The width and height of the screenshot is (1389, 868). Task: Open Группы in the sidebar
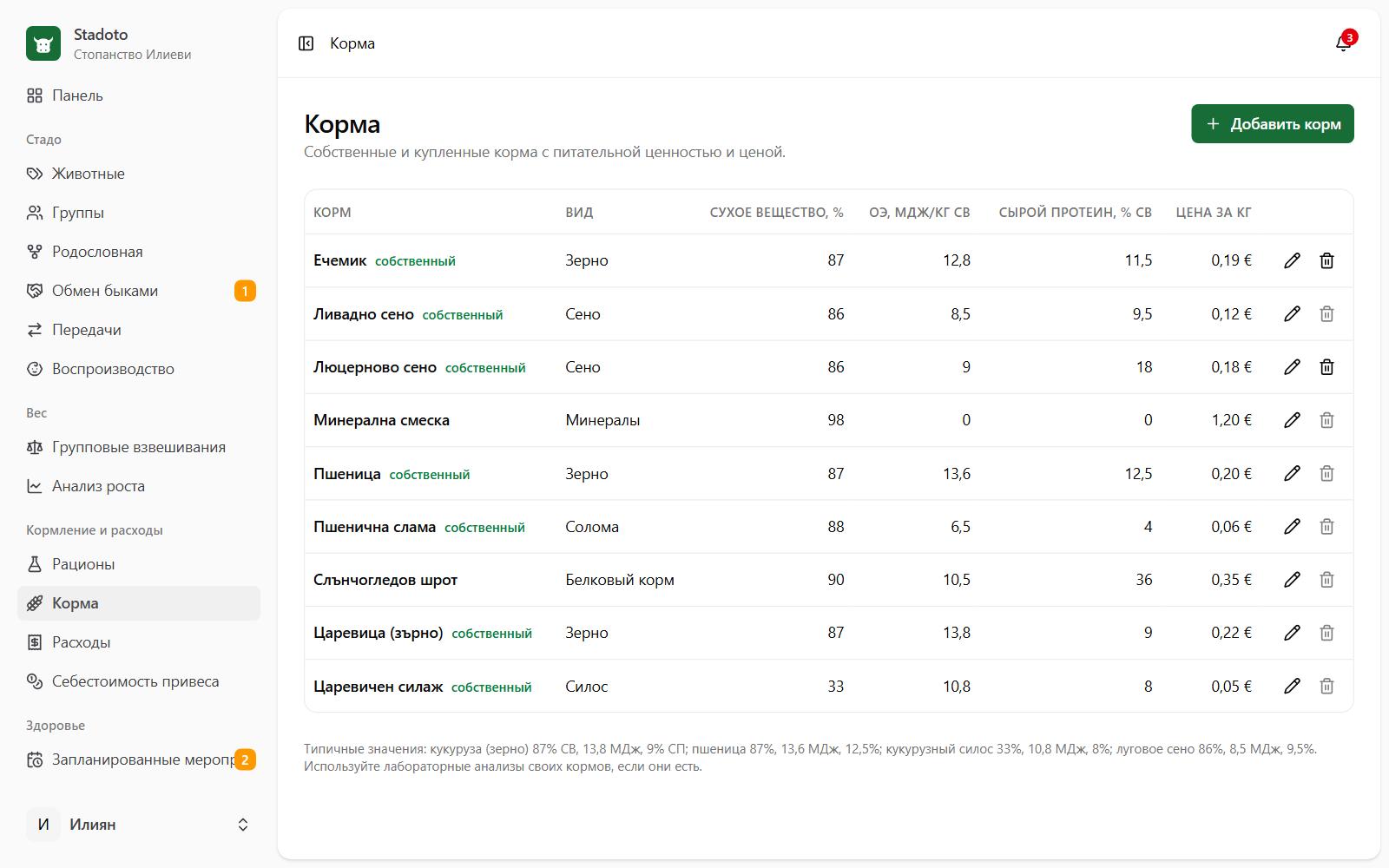pos(139,213)
